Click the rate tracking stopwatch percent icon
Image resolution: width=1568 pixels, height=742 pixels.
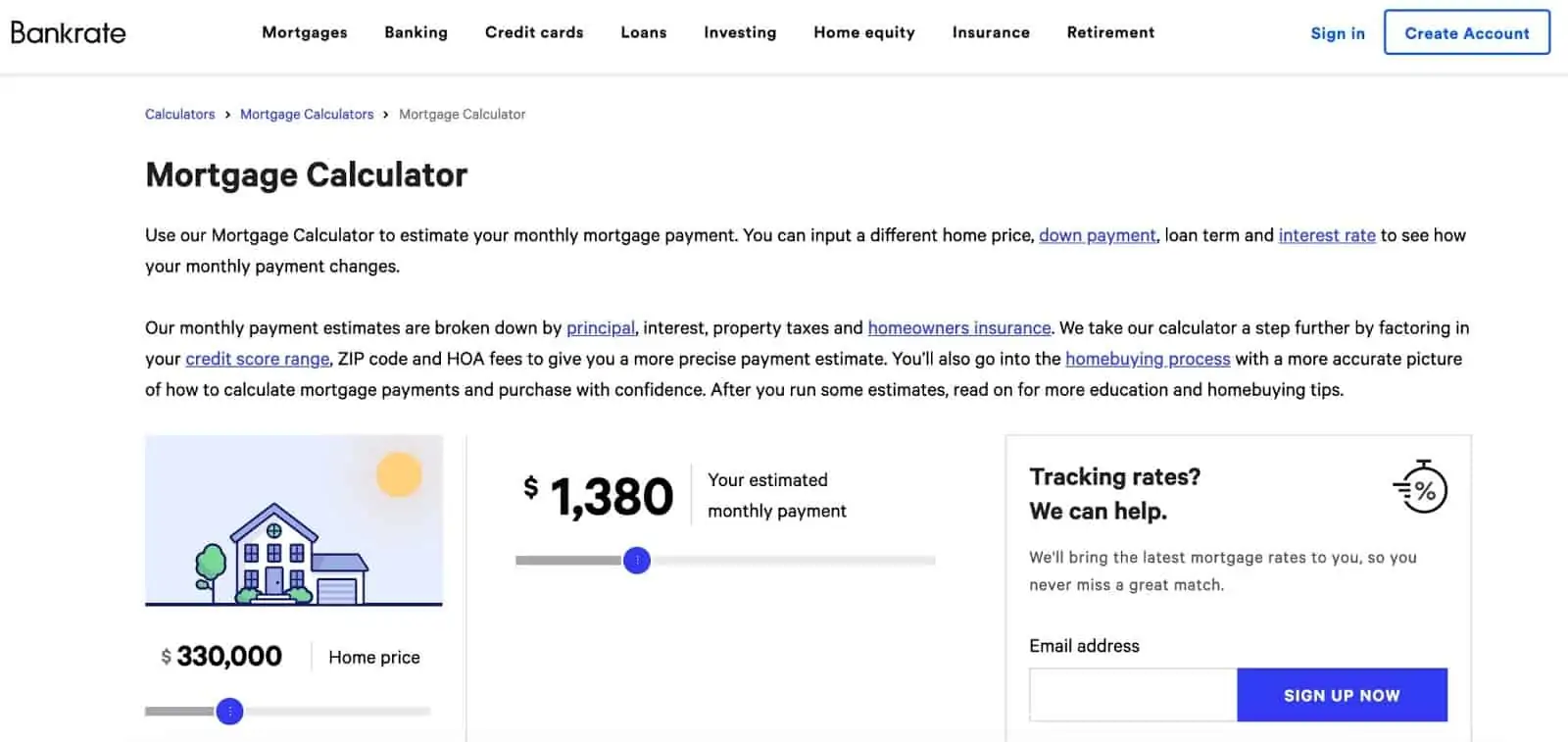[x=1420, y=487]
